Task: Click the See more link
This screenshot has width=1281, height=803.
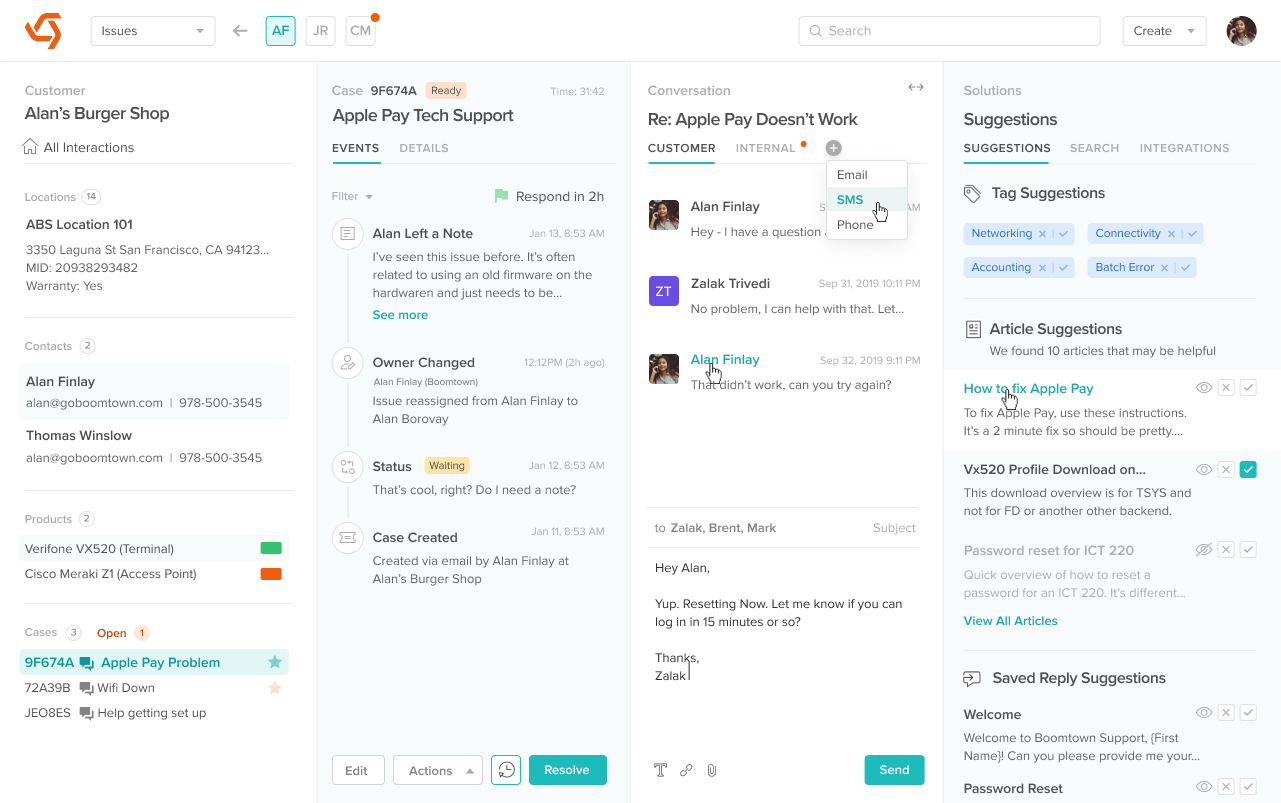Action: tap(400, 315)
